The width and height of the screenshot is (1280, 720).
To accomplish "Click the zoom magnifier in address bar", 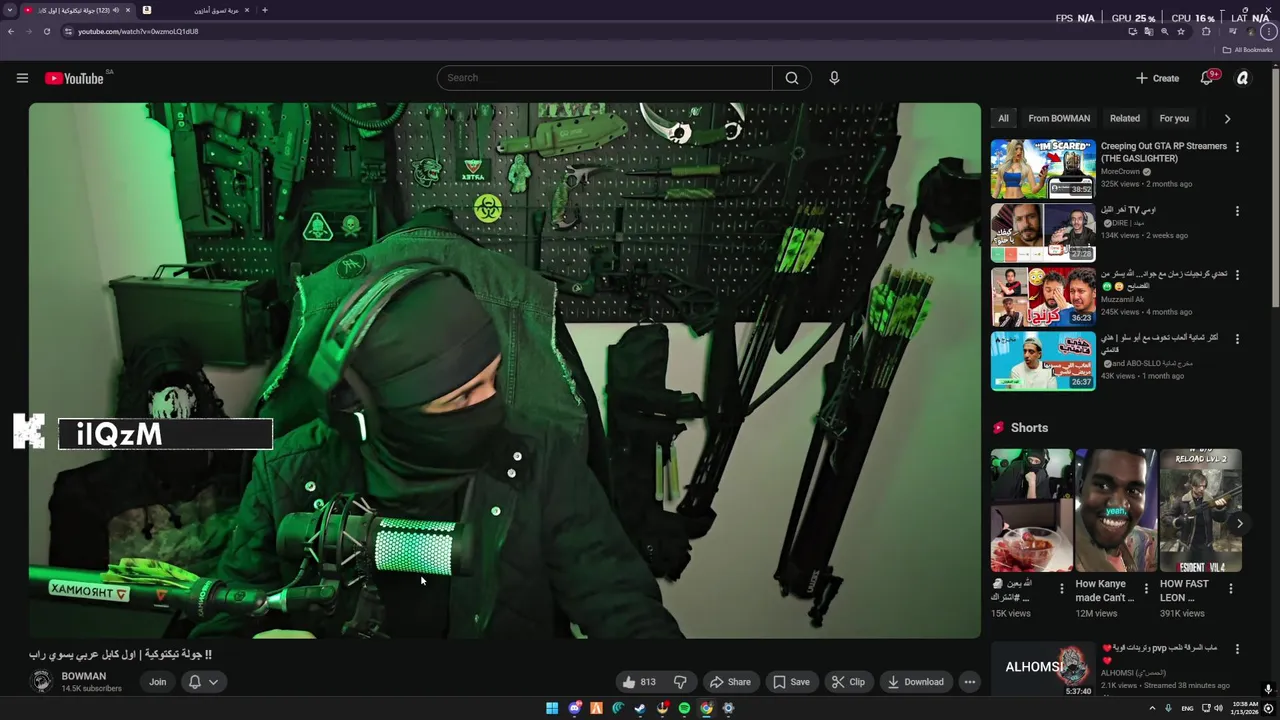I will [x=1165, y=31].
